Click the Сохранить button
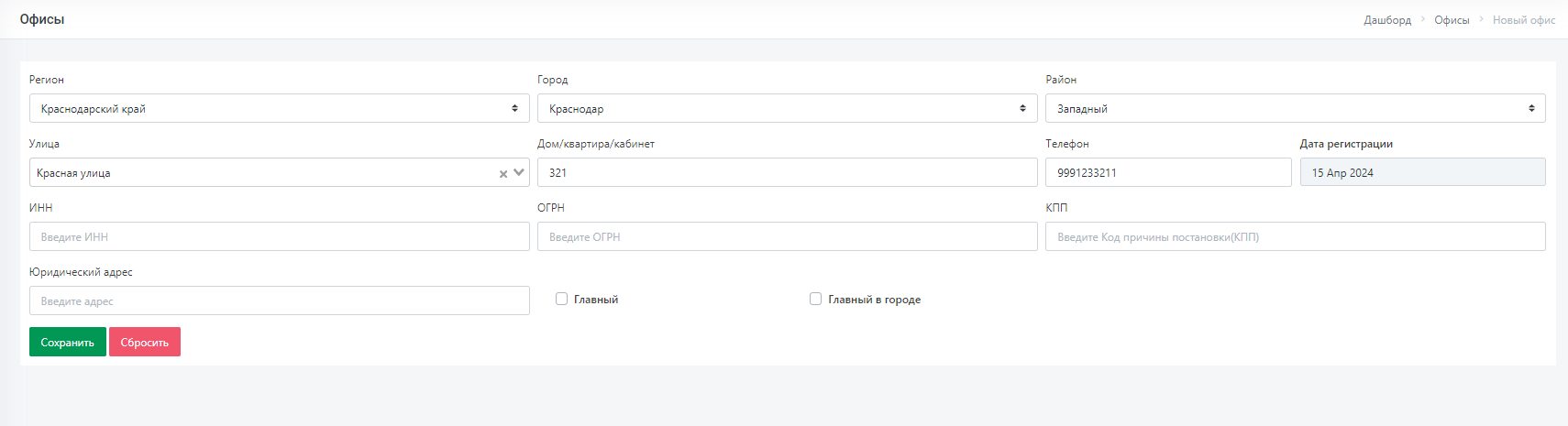 [x=68, y=342]
